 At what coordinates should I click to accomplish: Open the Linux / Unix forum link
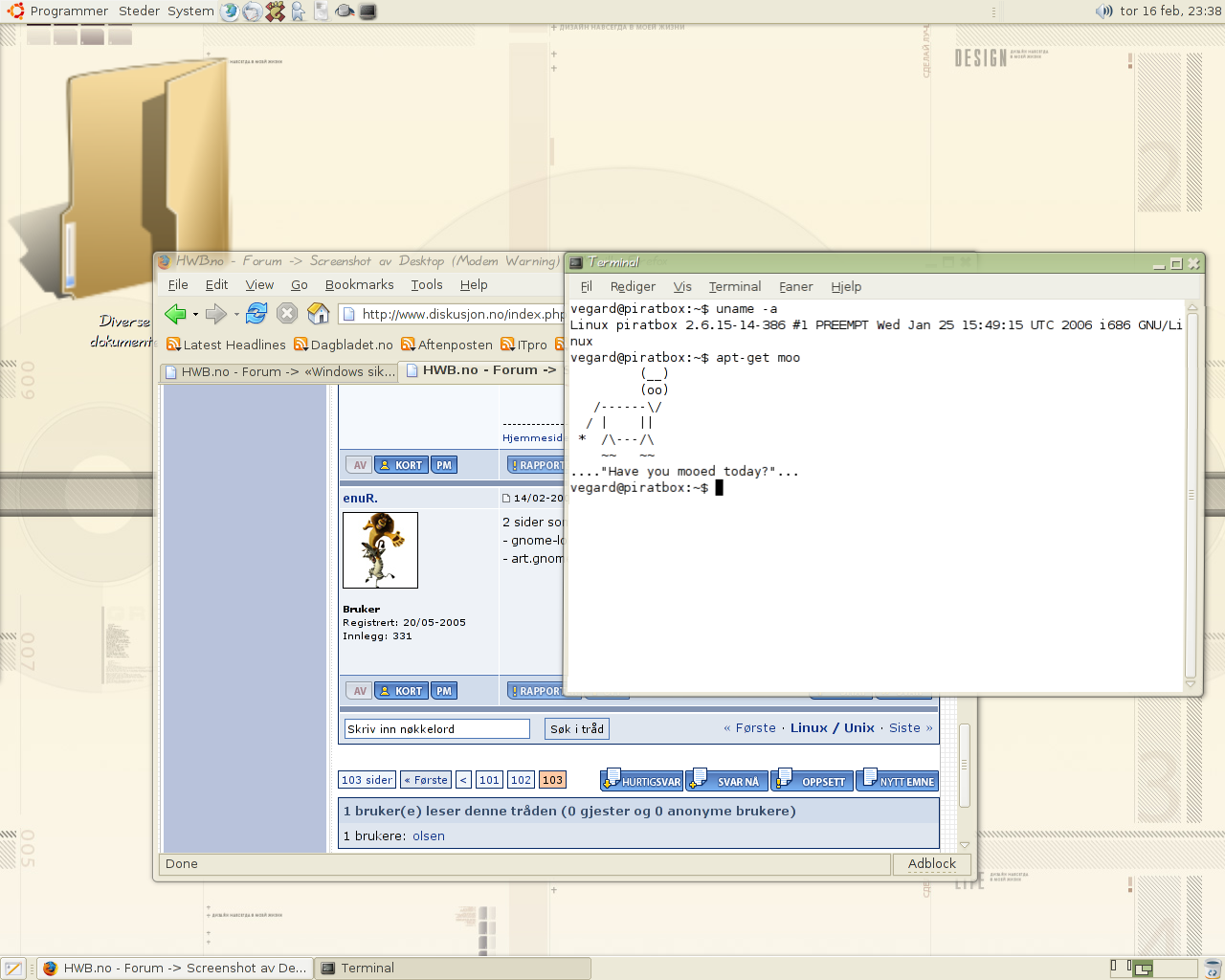(833, 728)
